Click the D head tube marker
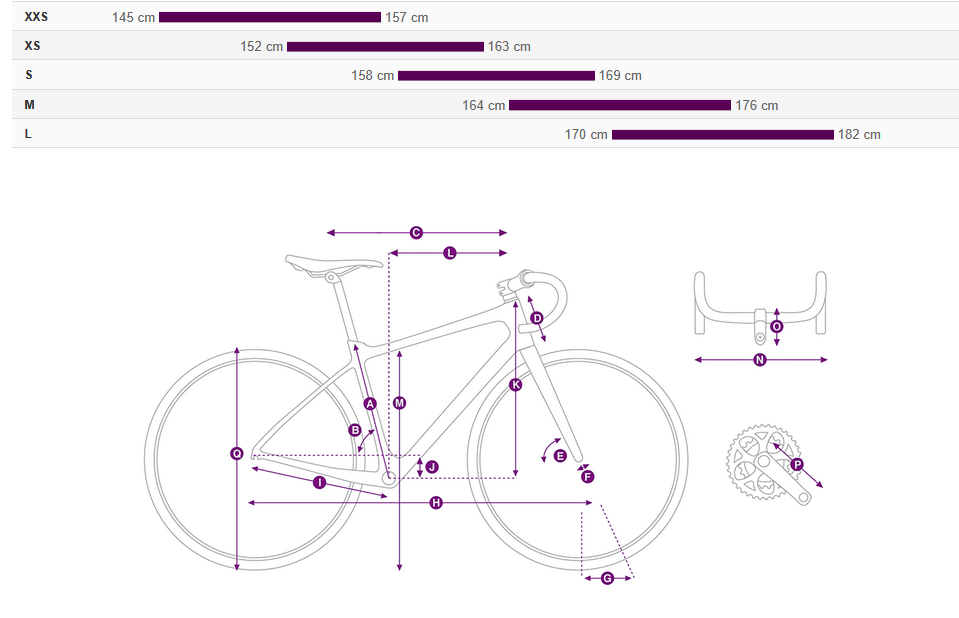The width and height of the screenshot is (959, 618). pyautogui.click(x=537, y=319)
